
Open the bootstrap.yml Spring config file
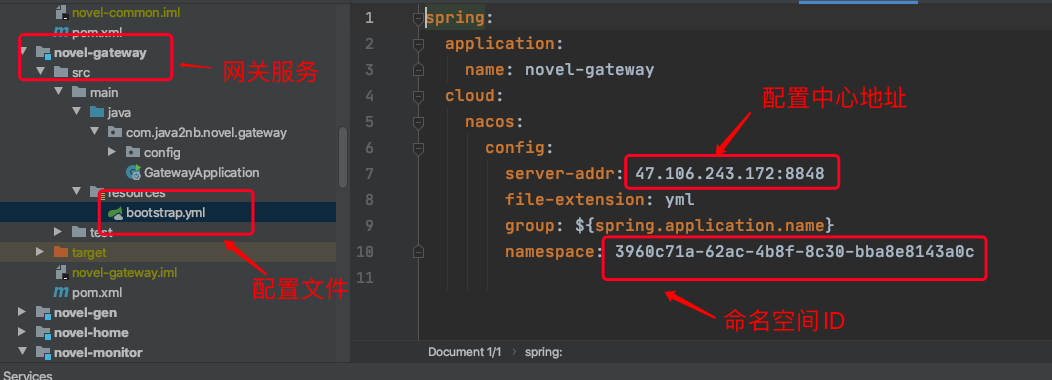pos(165,213)
